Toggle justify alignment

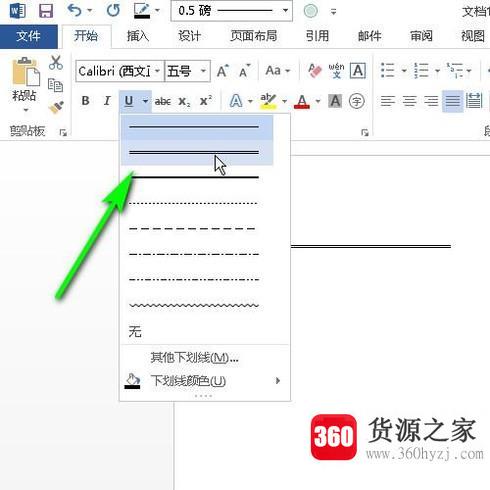click(453, 101)
